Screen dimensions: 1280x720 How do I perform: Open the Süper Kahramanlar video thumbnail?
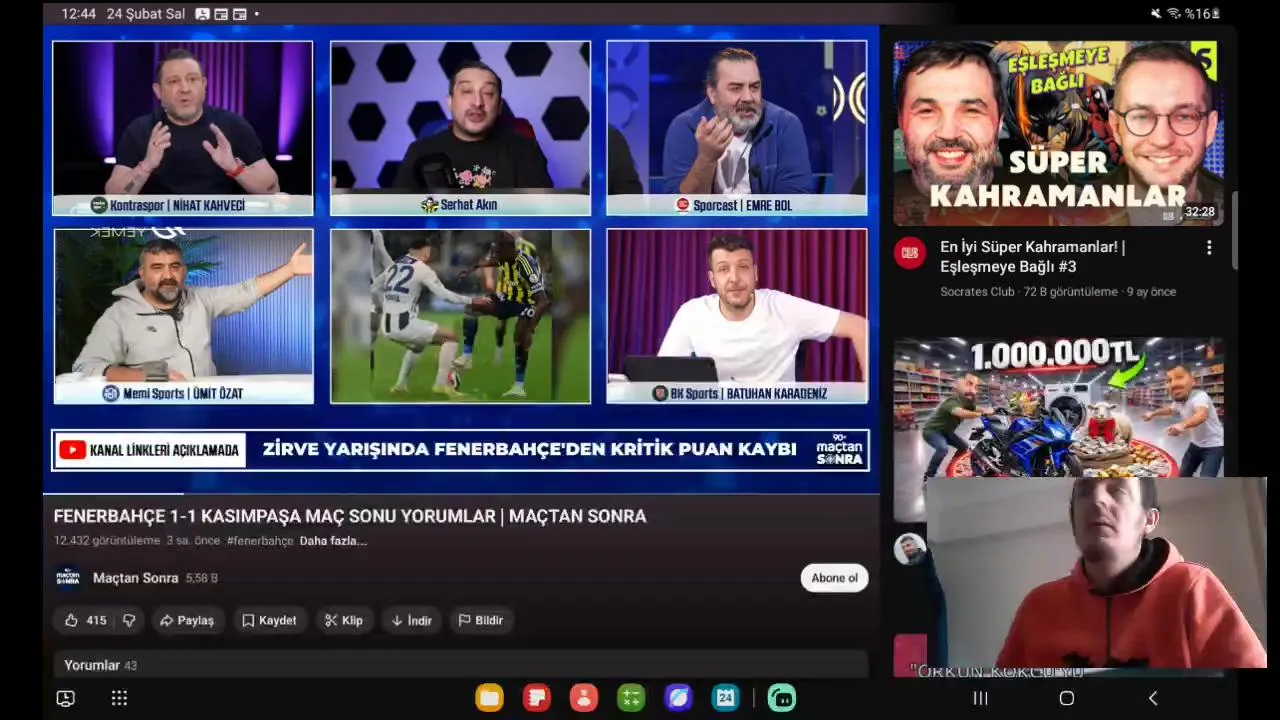(x=1058, y=133)
